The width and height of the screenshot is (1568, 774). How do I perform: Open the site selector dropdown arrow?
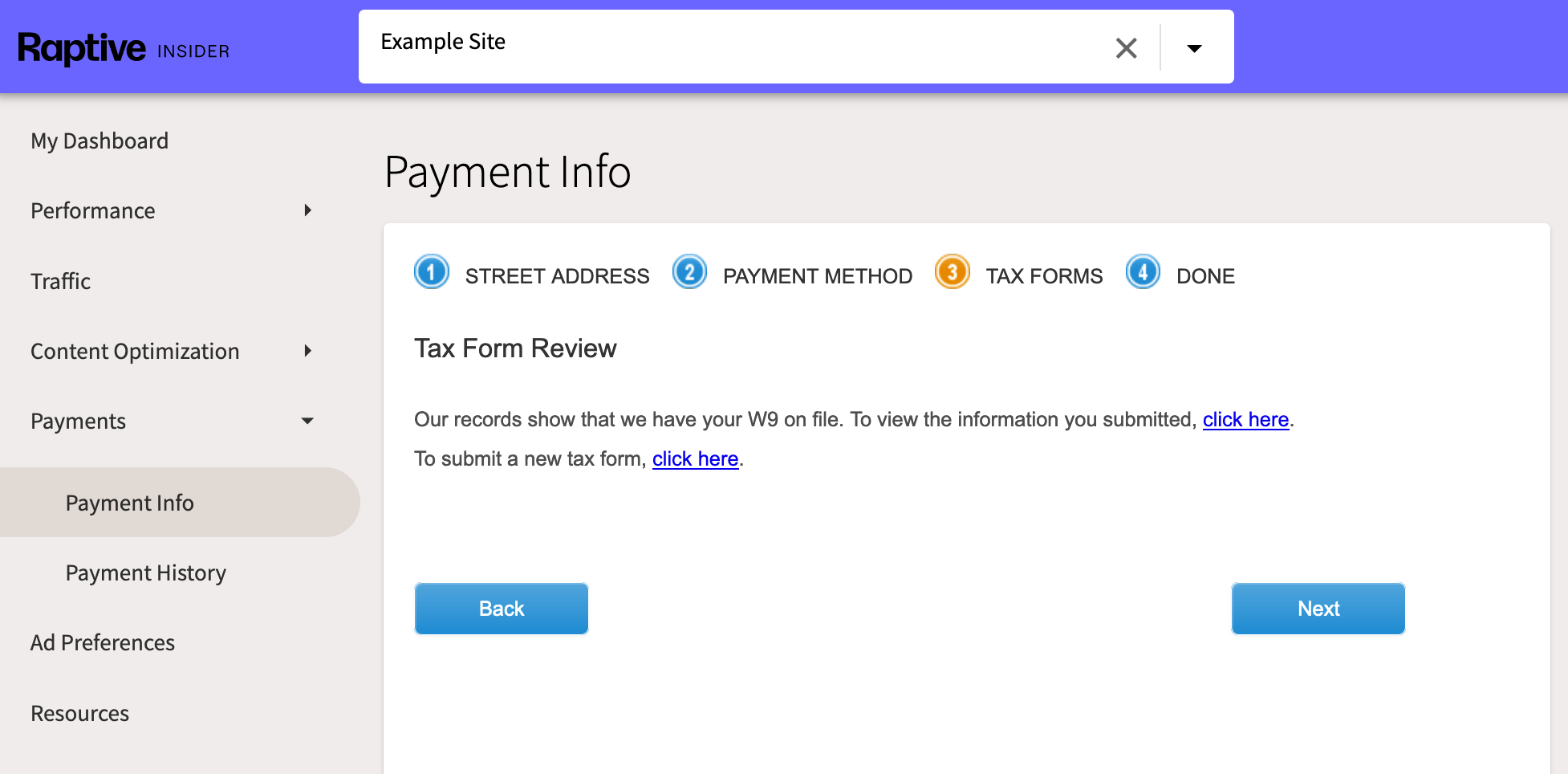click(1195, 48)
